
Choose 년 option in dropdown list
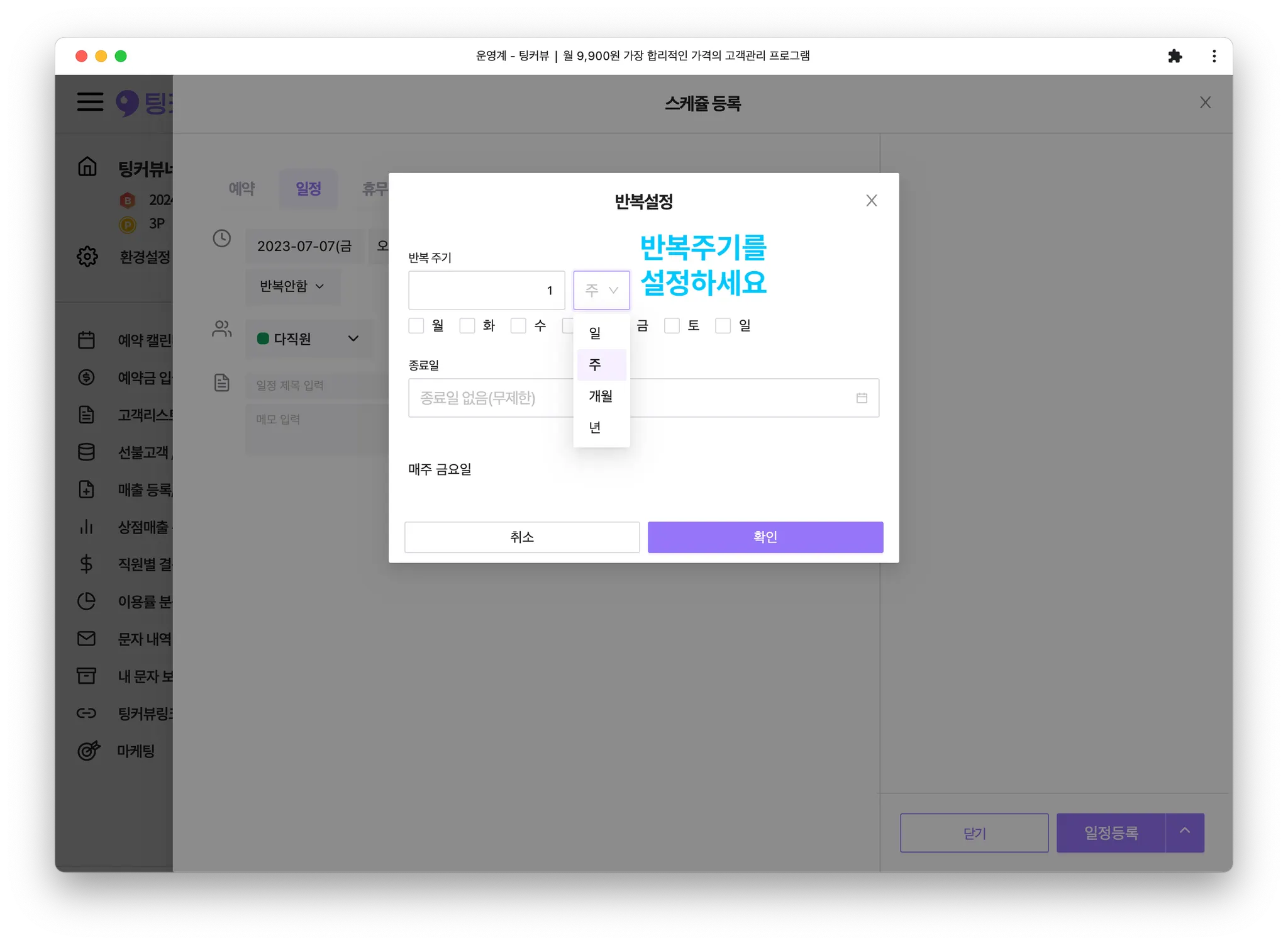[x=595, y=428]
